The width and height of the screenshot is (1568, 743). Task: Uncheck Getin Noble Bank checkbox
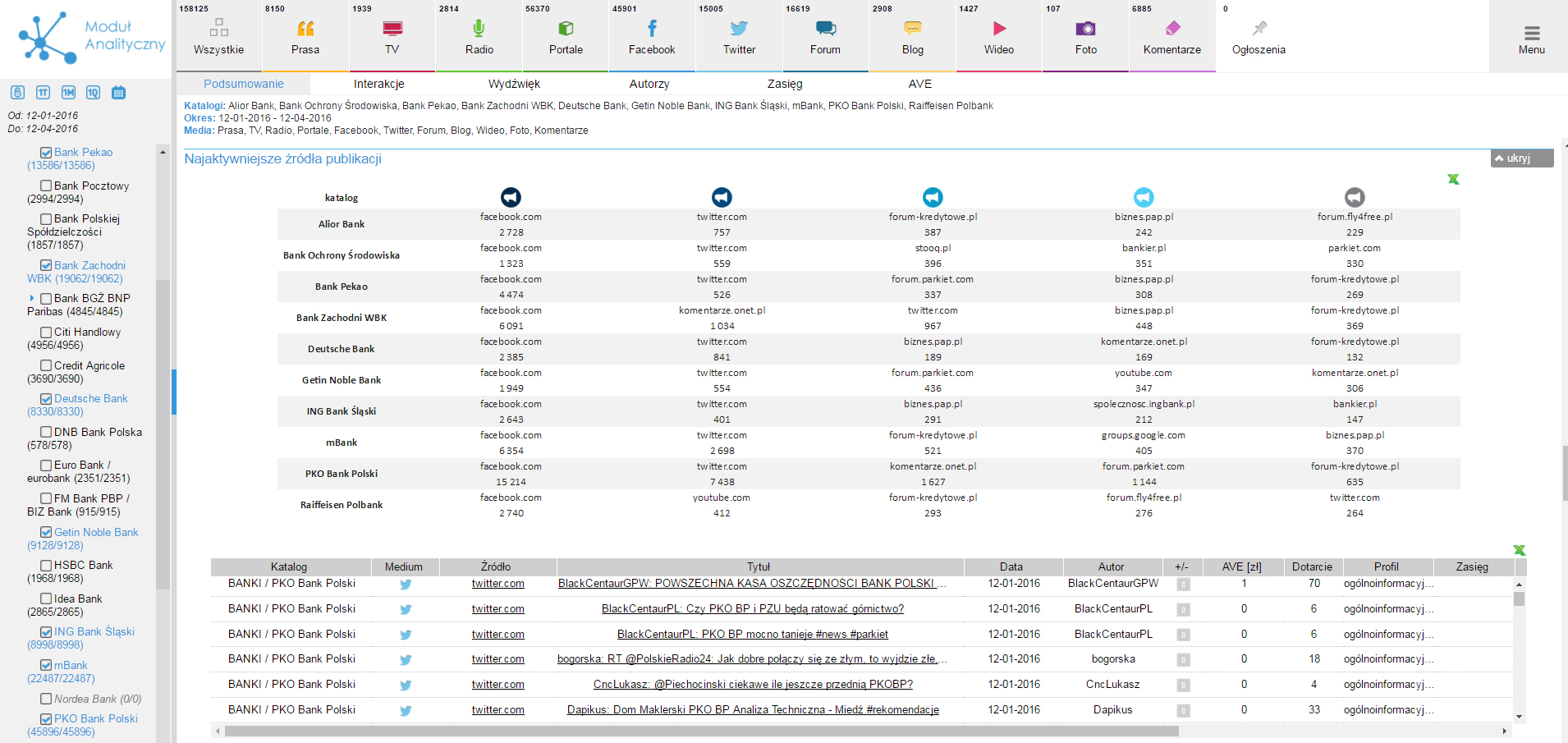46,533
